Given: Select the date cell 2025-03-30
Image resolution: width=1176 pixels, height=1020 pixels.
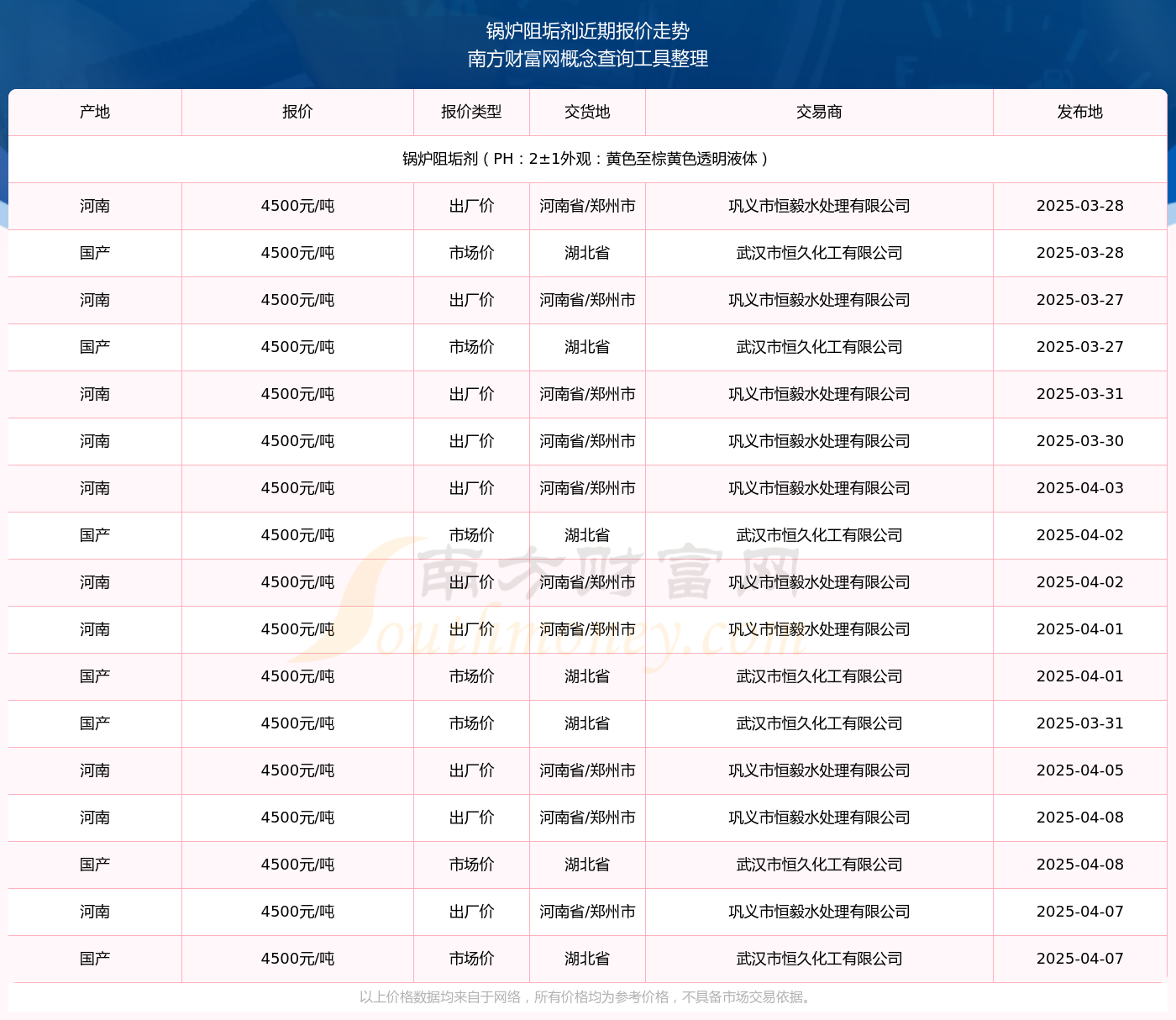Looking at the screenshot, I should click(x=1080, y=441).
